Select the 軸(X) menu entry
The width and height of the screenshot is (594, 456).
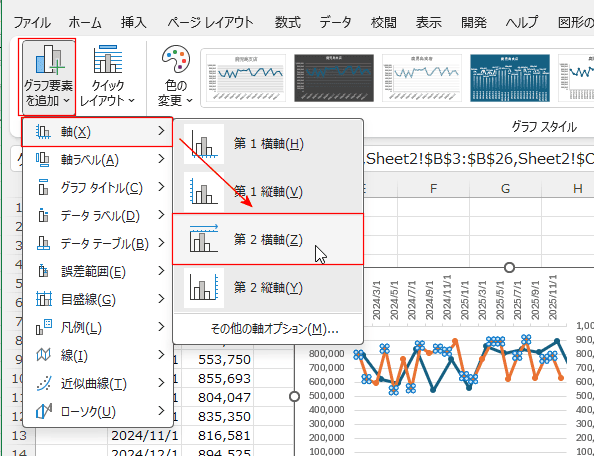coord(97,132)
